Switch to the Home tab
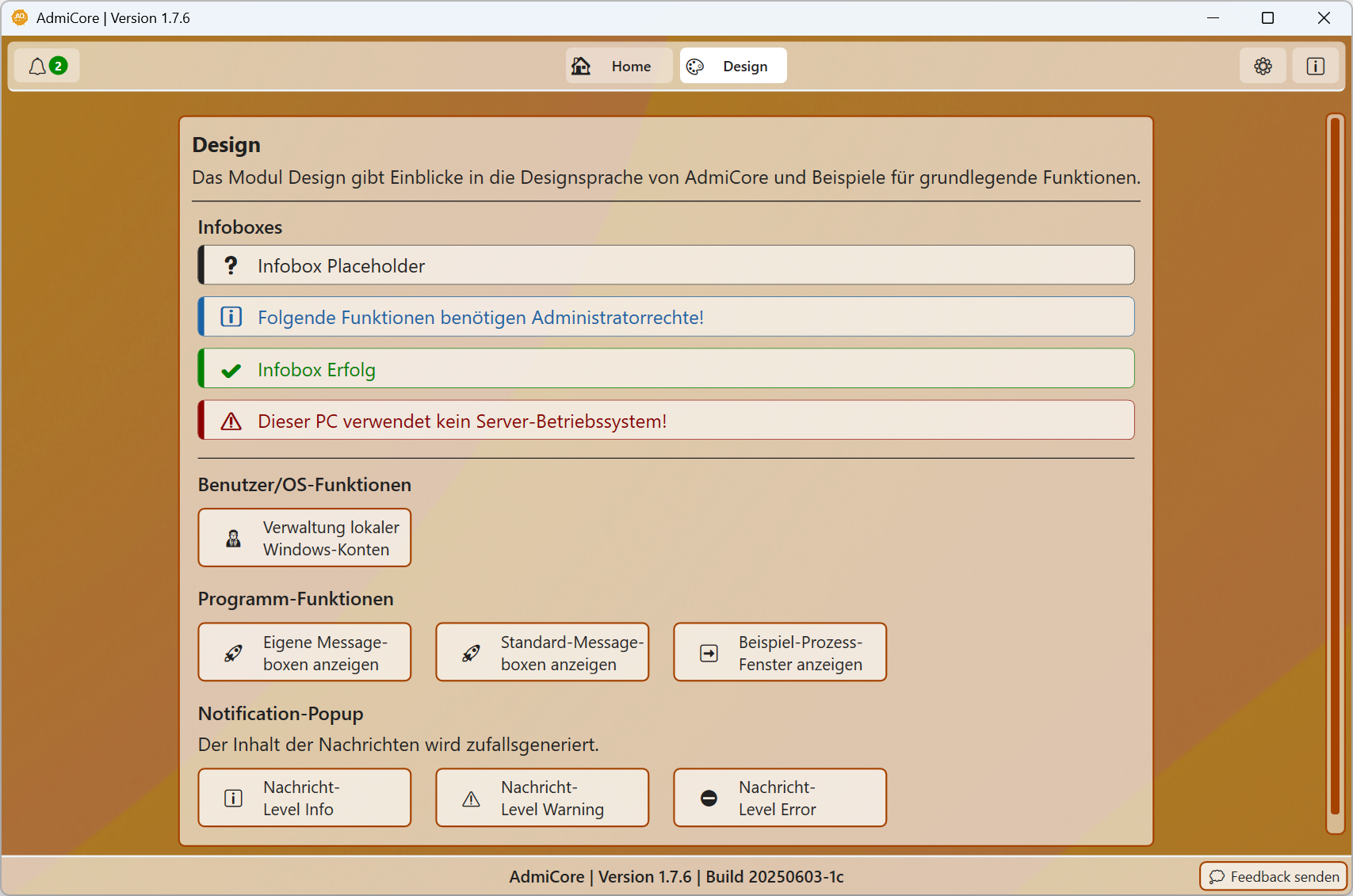This screenshot has height=896, width=1353. pos(618,66)
